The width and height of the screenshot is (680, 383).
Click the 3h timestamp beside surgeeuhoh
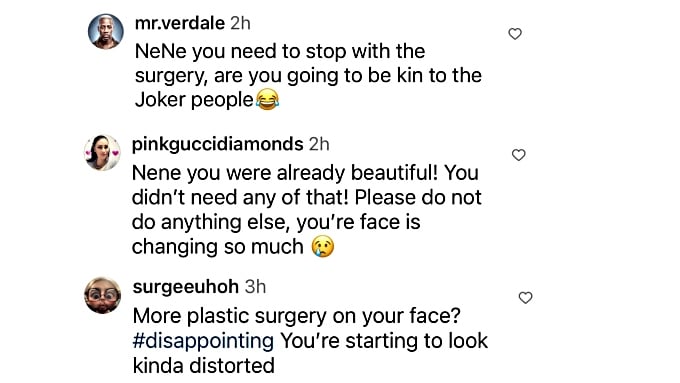tap(255, 287)
